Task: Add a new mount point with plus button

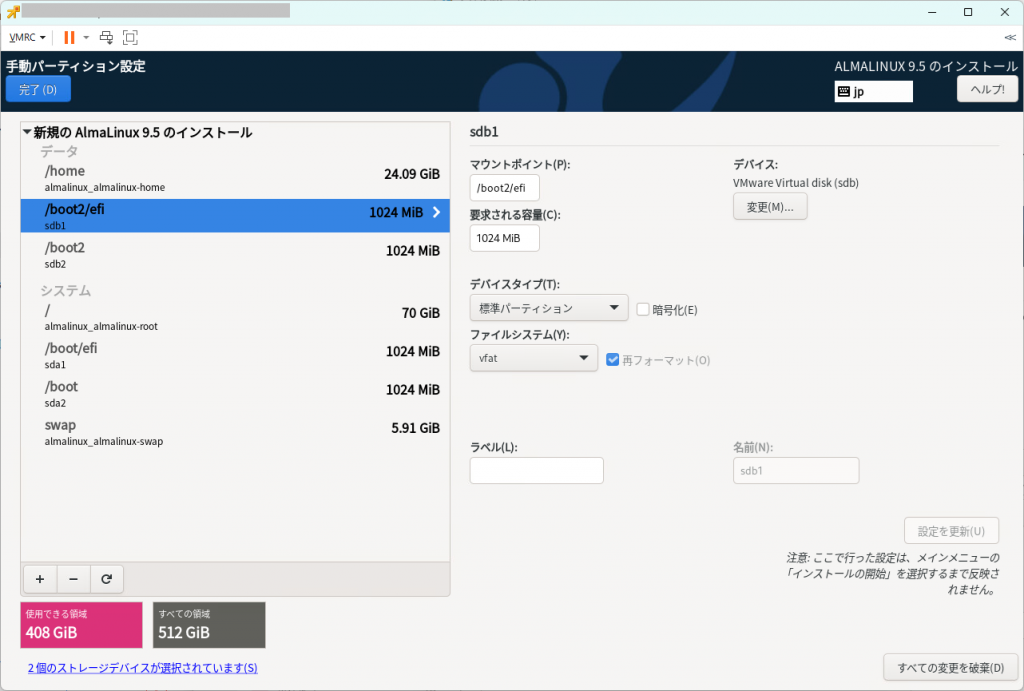Action: (x=40, y=579)
